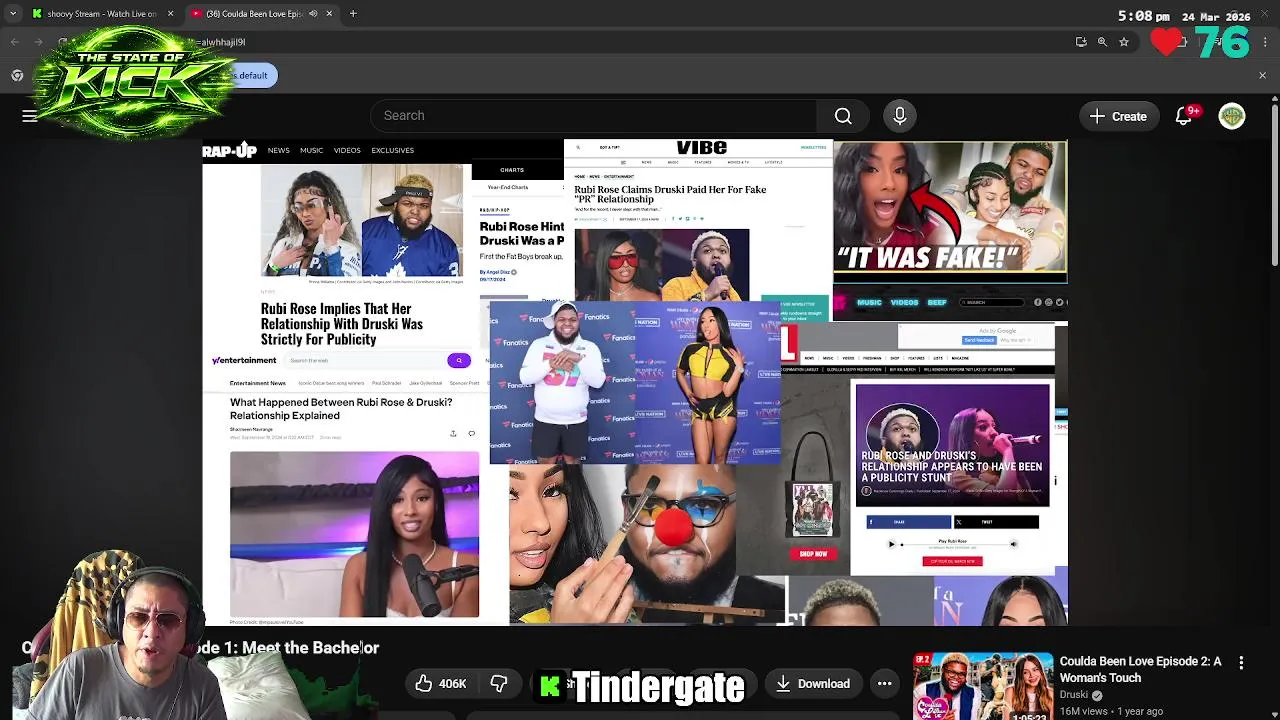This screenshot has width=1280, height=720.
Task: Open the Episode 2 video options kebab
Action: point(1241,663)
